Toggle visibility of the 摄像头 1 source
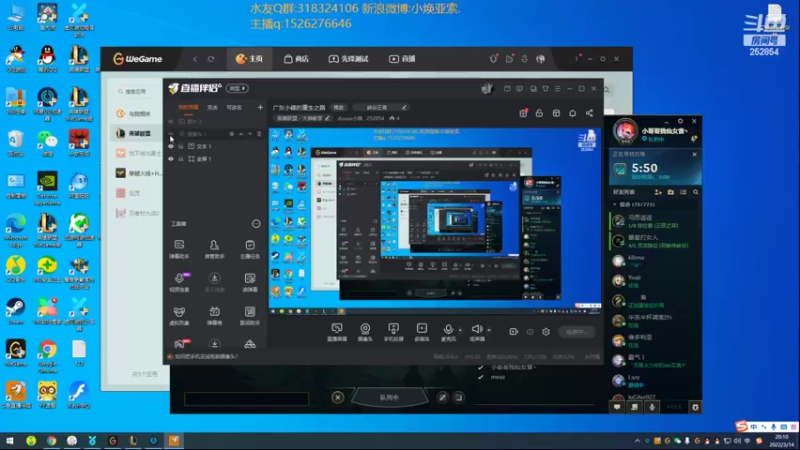This screenshot has height=450, width=800. [x=171, y=134]
